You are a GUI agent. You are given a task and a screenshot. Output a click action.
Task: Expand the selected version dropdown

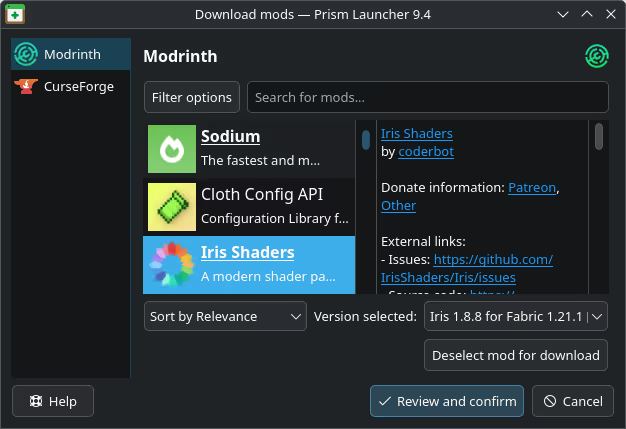[515, 316]
